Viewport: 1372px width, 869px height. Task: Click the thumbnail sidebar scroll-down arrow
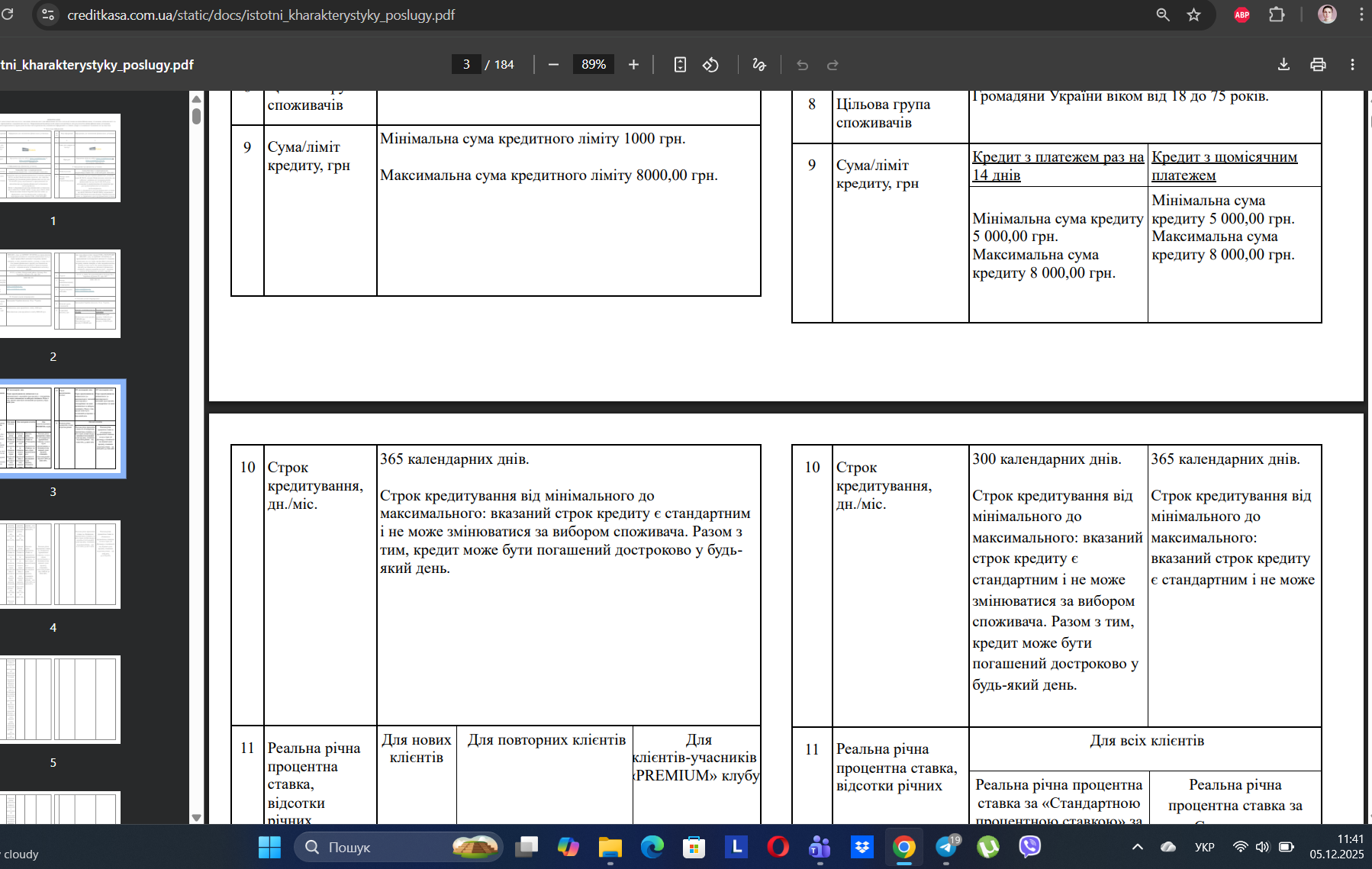point(196,817)
